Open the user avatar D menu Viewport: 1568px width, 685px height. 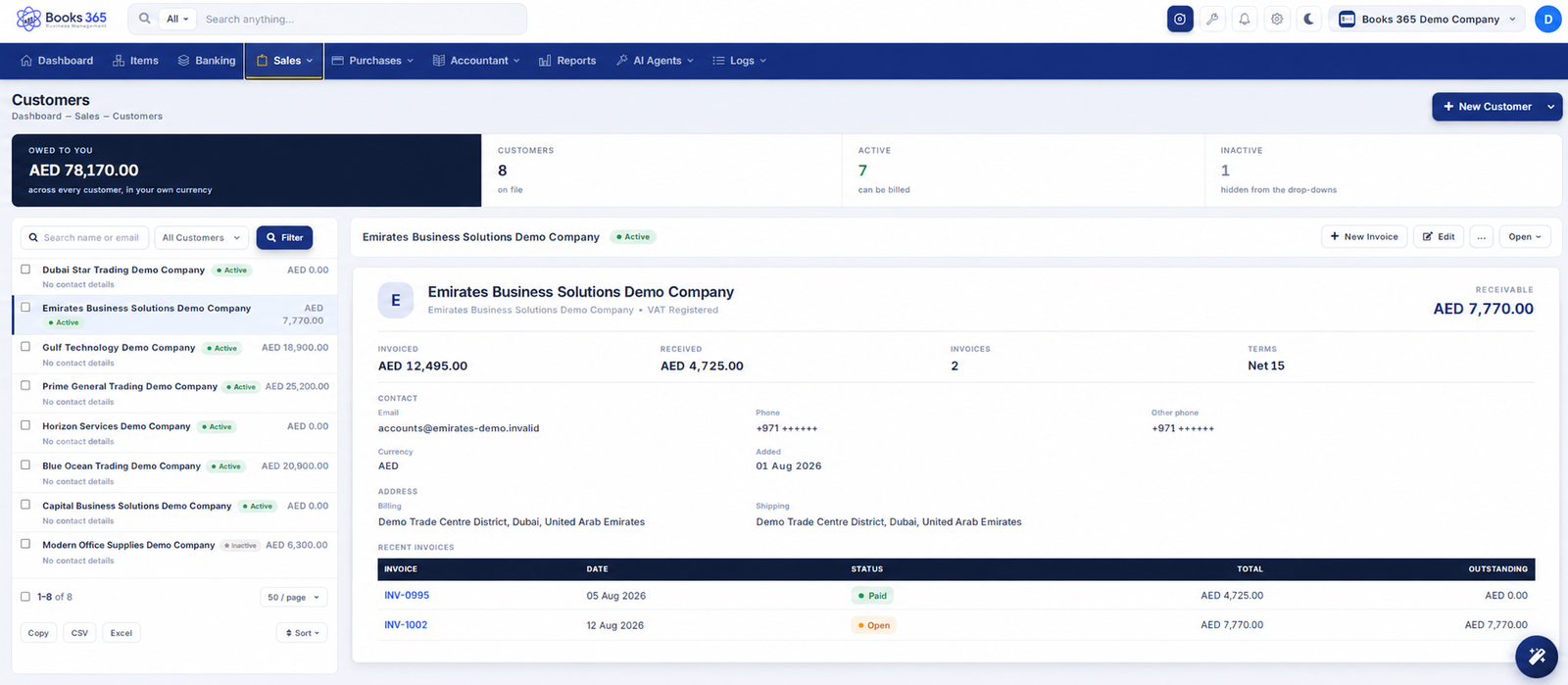click(x=1547, y=19)
